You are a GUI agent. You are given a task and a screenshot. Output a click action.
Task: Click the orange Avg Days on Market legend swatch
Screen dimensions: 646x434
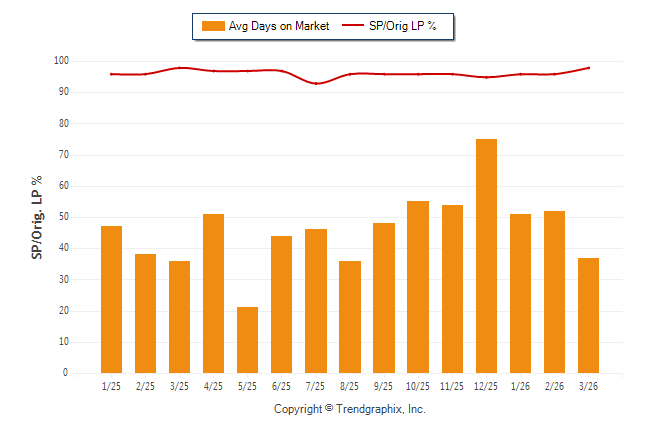point(212,26)
